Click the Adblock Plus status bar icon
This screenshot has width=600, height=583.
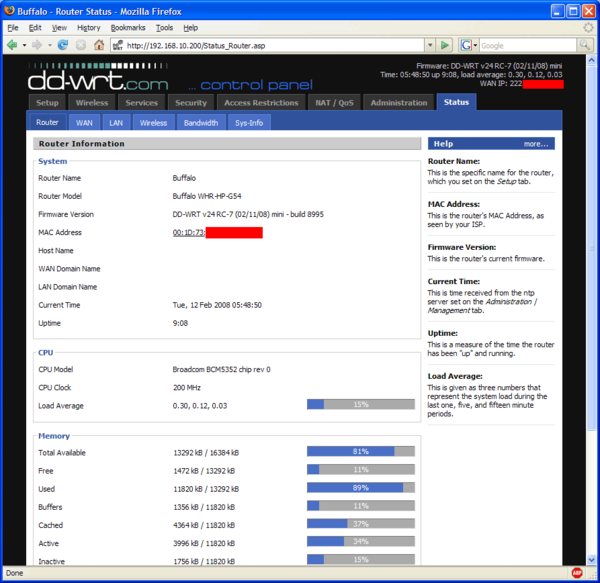pos(577,574)
